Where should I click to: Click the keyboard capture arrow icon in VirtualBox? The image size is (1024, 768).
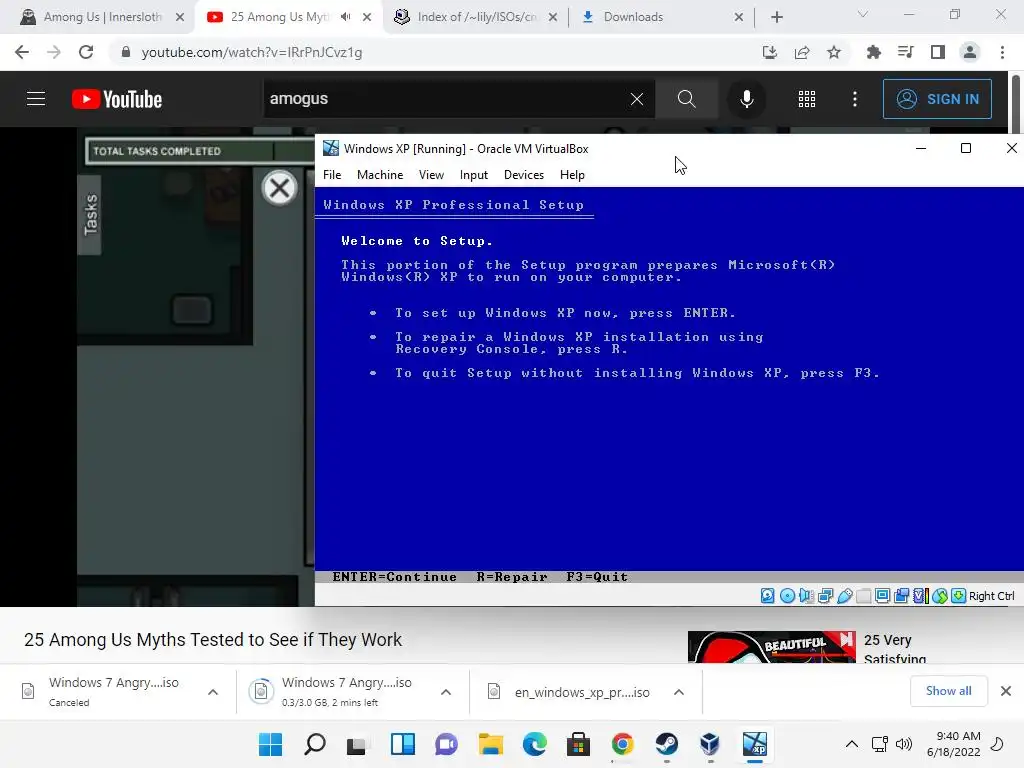pos(958,596)
